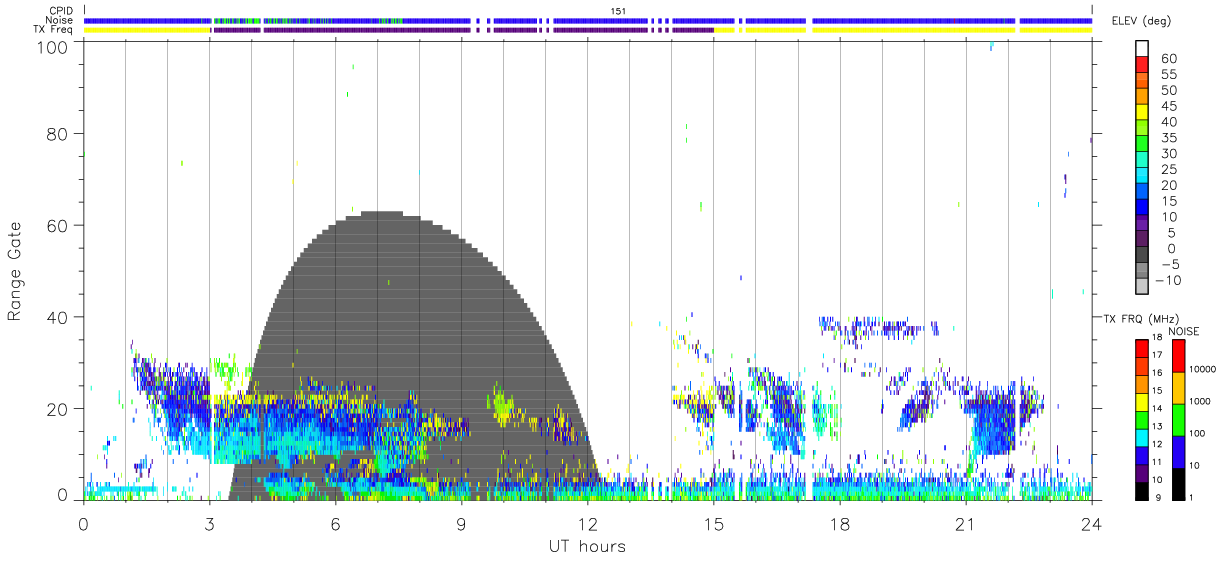Click the red swatch in the ELEV colorbar
Screen dimensions: 1228x567
click(x=1143, y=66)
